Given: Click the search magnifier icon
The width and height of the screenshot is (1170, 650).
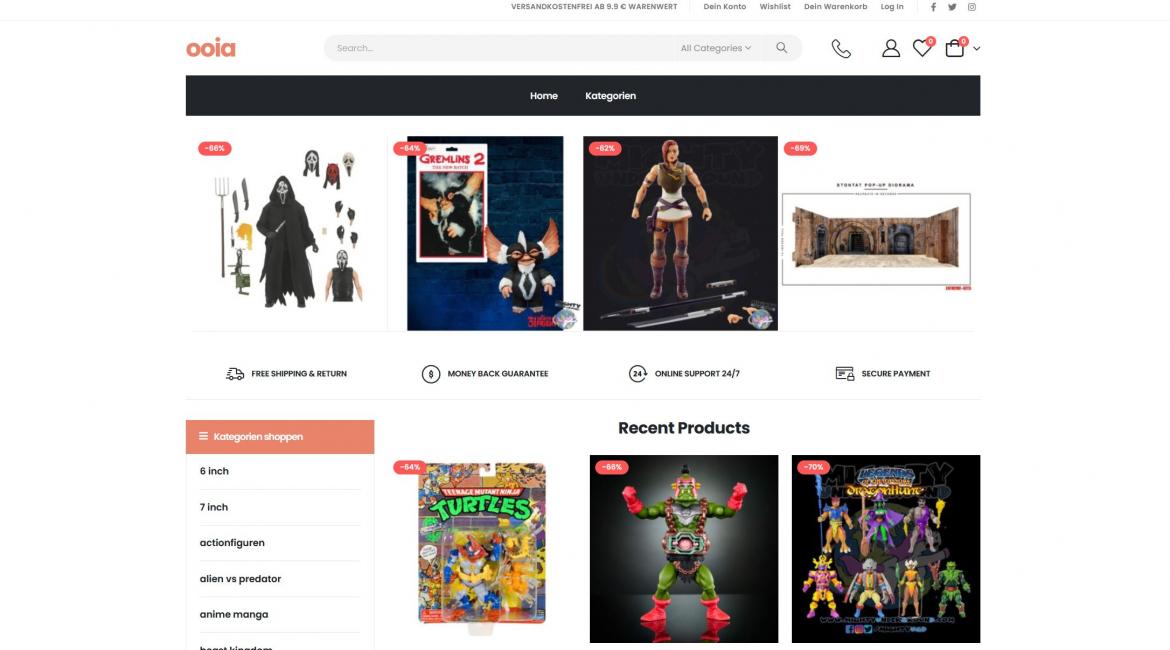Looking at the screenshot, I should 781,48.
